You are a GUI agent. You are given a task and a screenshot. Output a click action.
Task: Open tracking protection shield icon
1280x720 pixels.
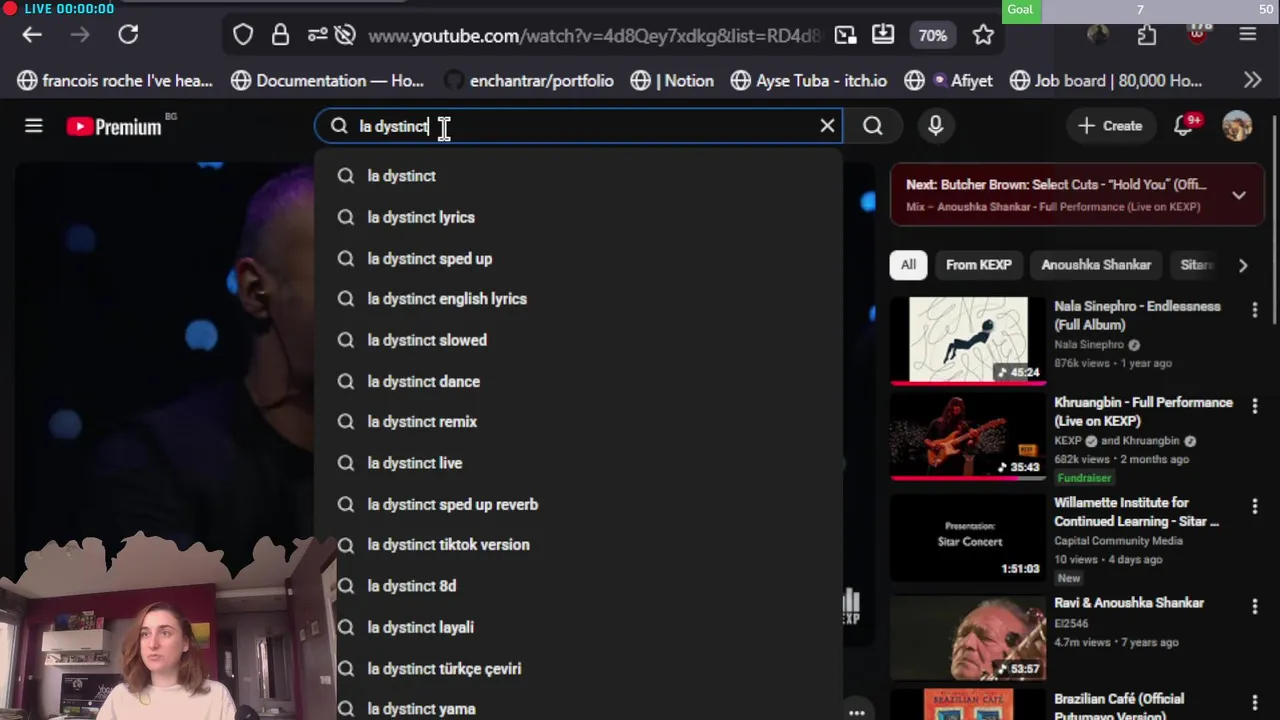click(x=243, y=35)
